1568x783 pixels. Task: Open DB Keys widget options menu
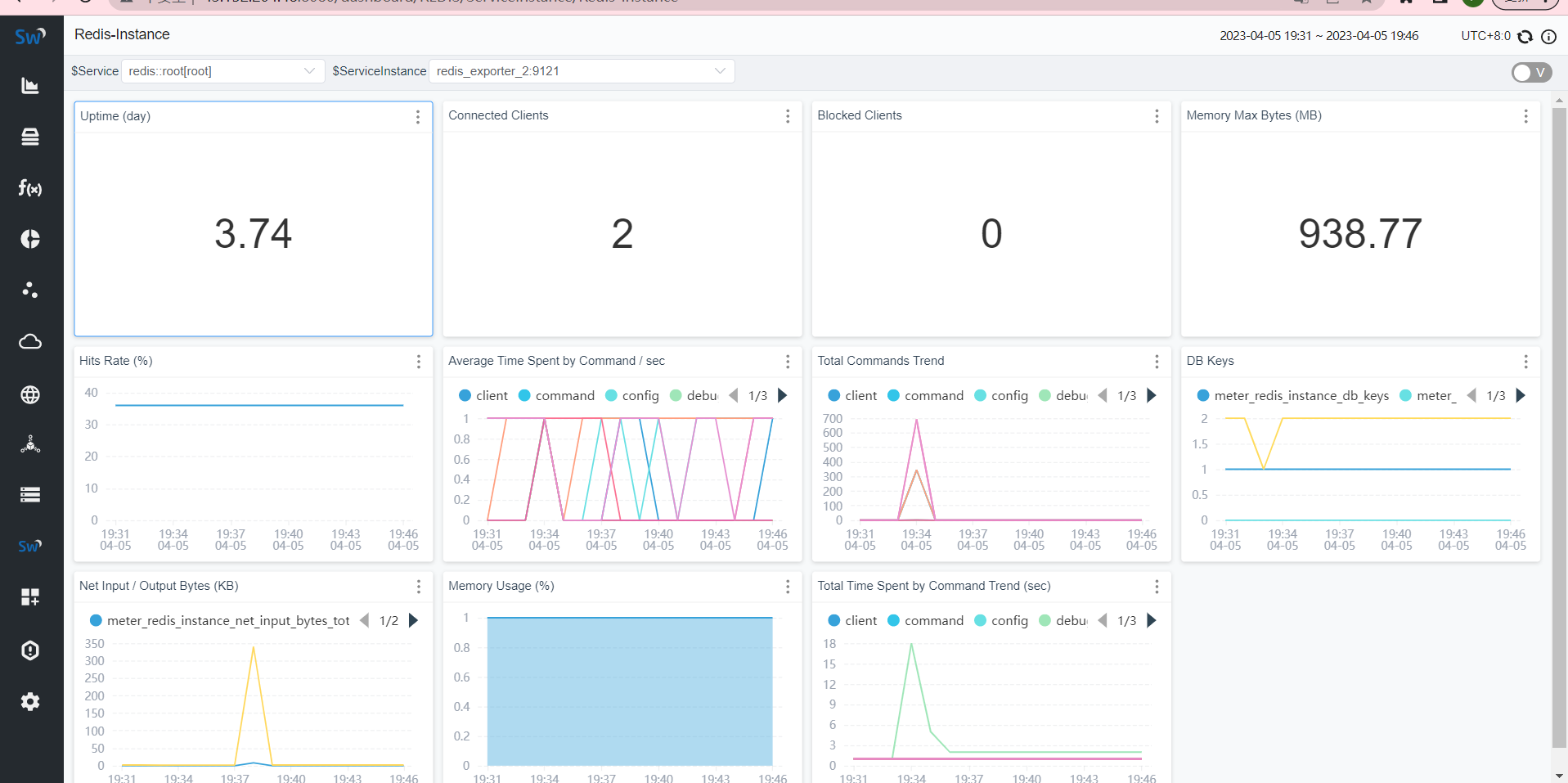(1525, 362)
